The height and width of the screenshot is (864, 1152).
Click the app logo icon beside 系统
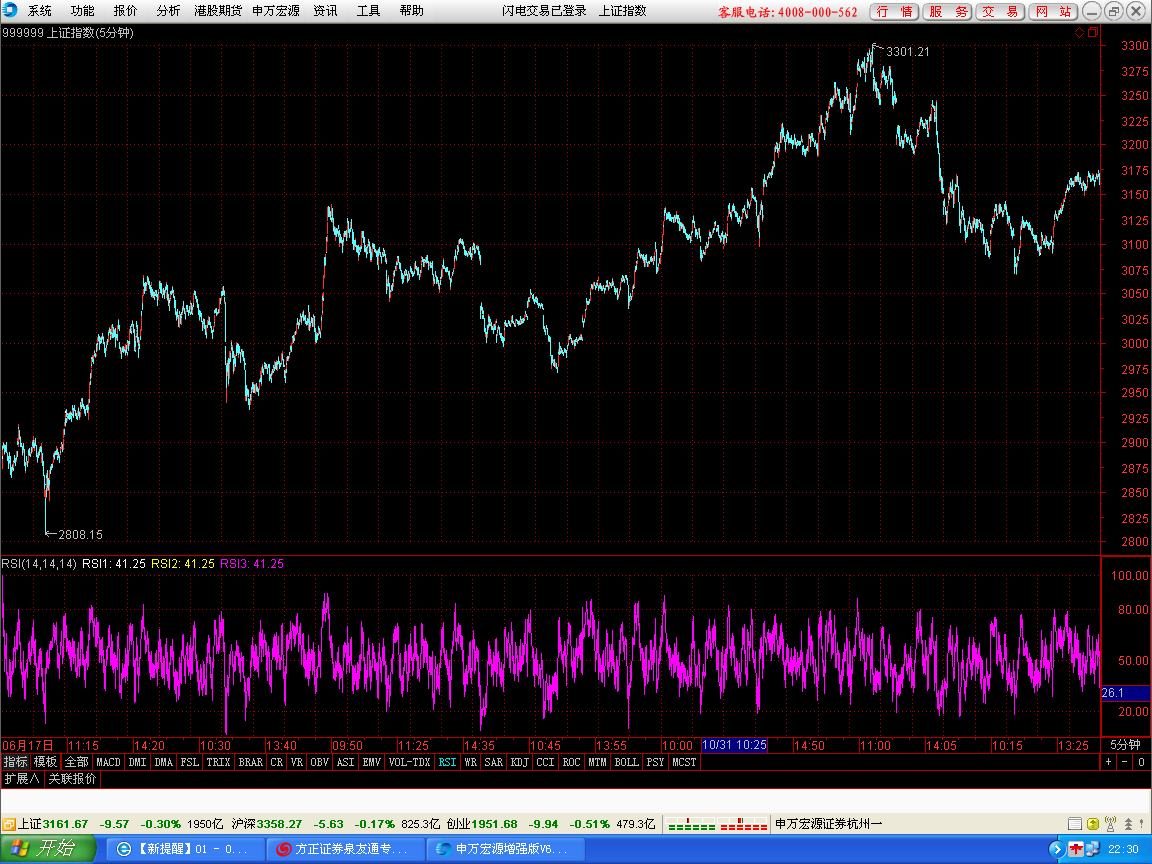tap(10, 10)
